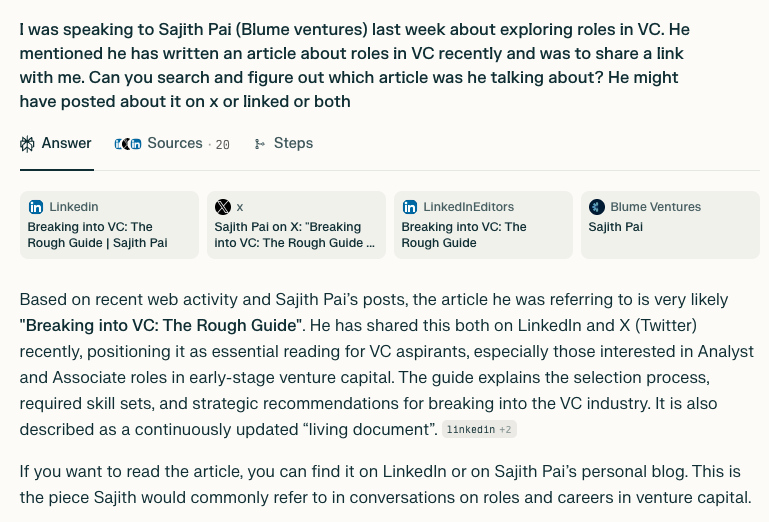Click the Perplexity Answer tab icon
Viewport: 769px width, 522px height.
click(27, 144)
